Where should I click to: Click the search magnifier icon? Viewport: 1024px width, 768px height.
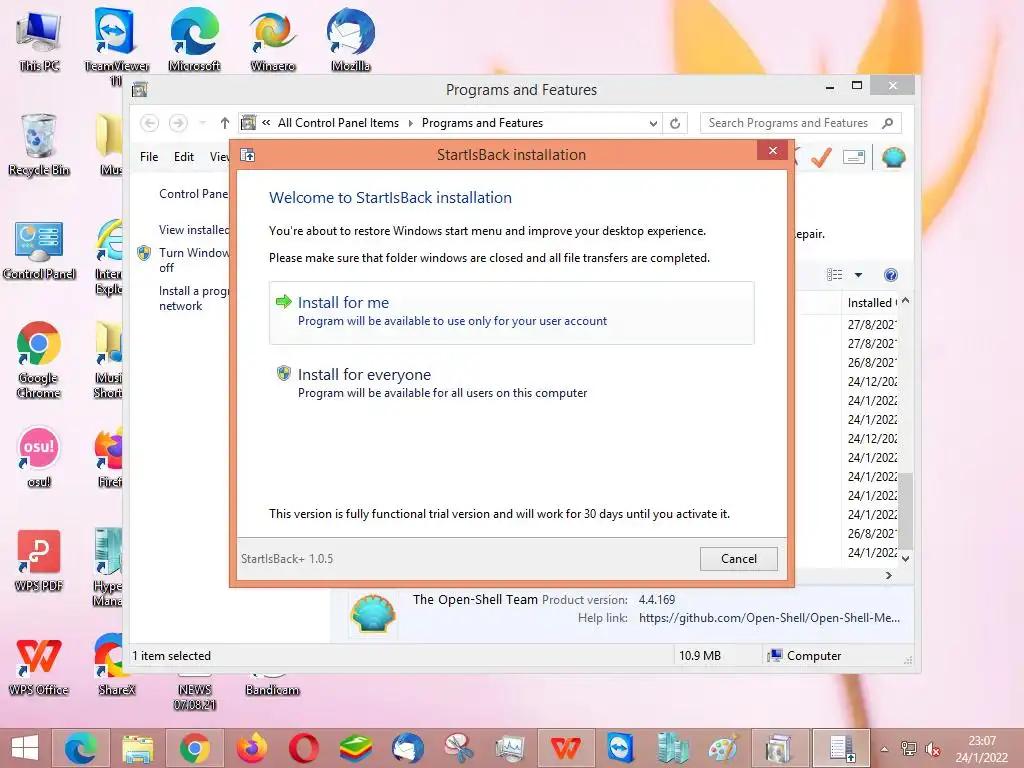(888, 123)
